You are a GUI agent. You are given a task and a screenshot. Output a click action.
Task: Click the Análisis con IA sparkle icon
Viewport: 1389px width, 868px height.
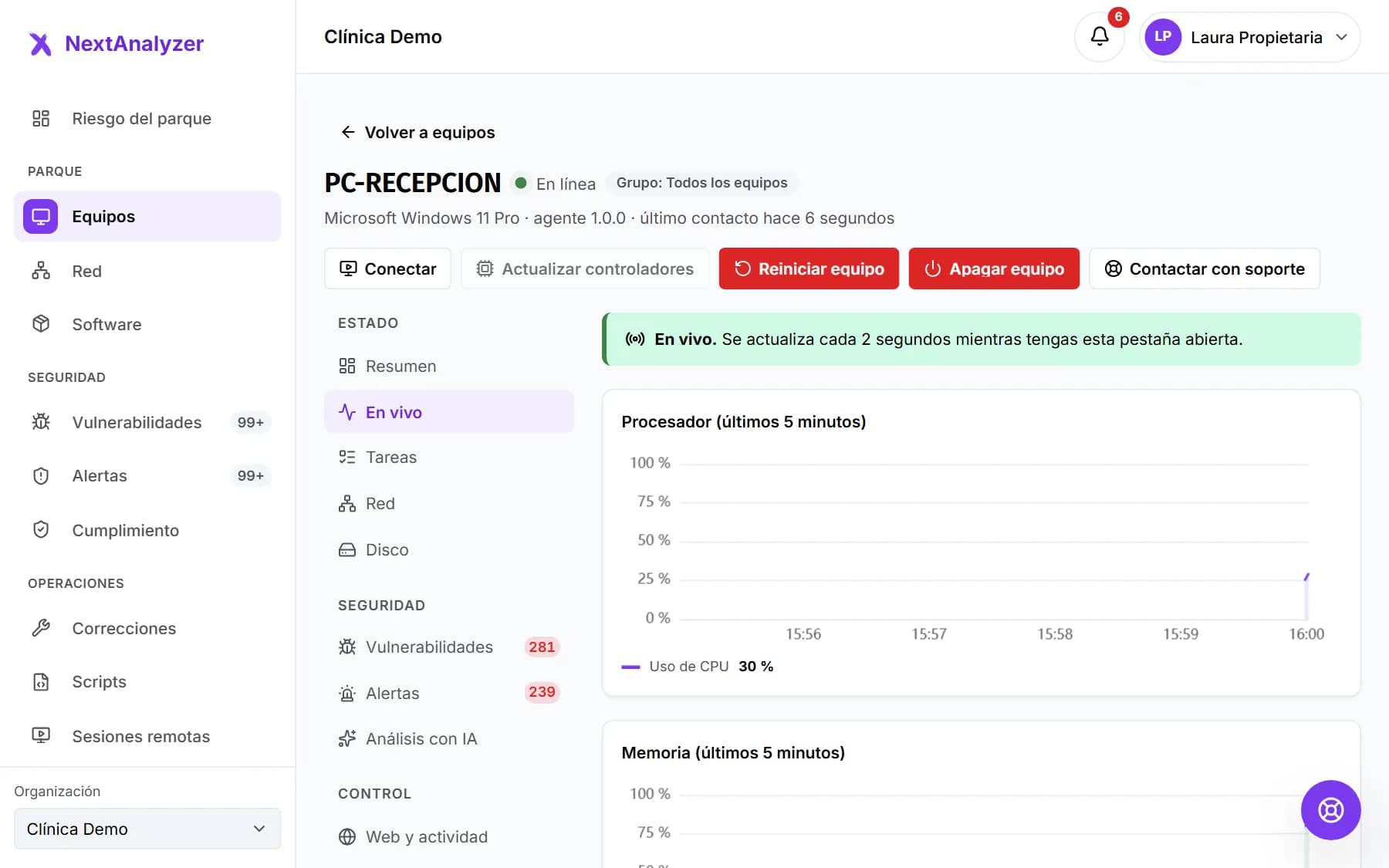click(x=347, y=738)
